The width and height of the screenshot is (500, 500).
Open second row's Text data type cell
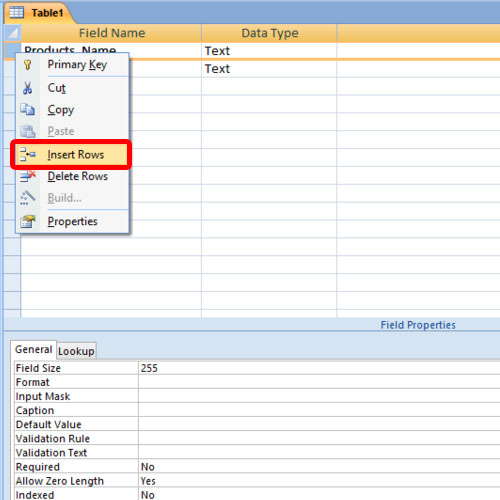point(269,69)
